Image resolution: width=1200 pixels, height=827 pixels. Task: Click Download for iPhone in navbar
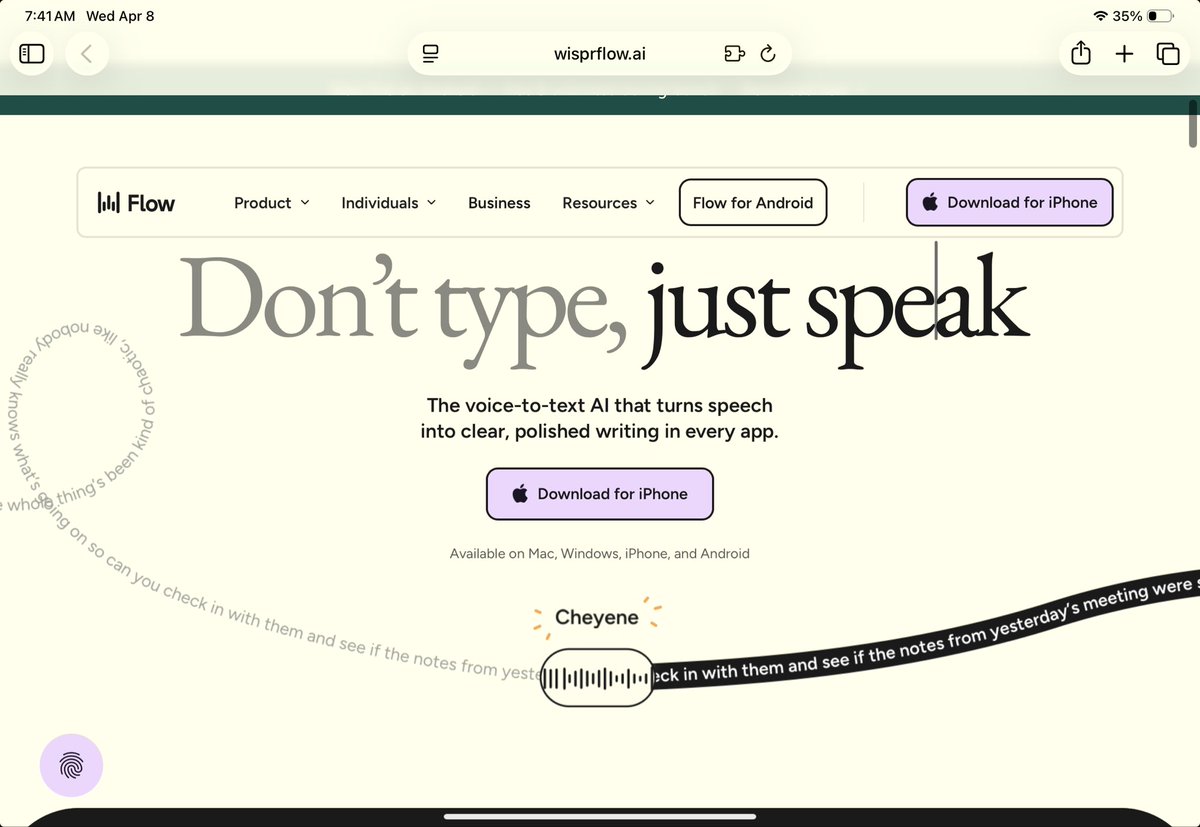[1009, 202]
